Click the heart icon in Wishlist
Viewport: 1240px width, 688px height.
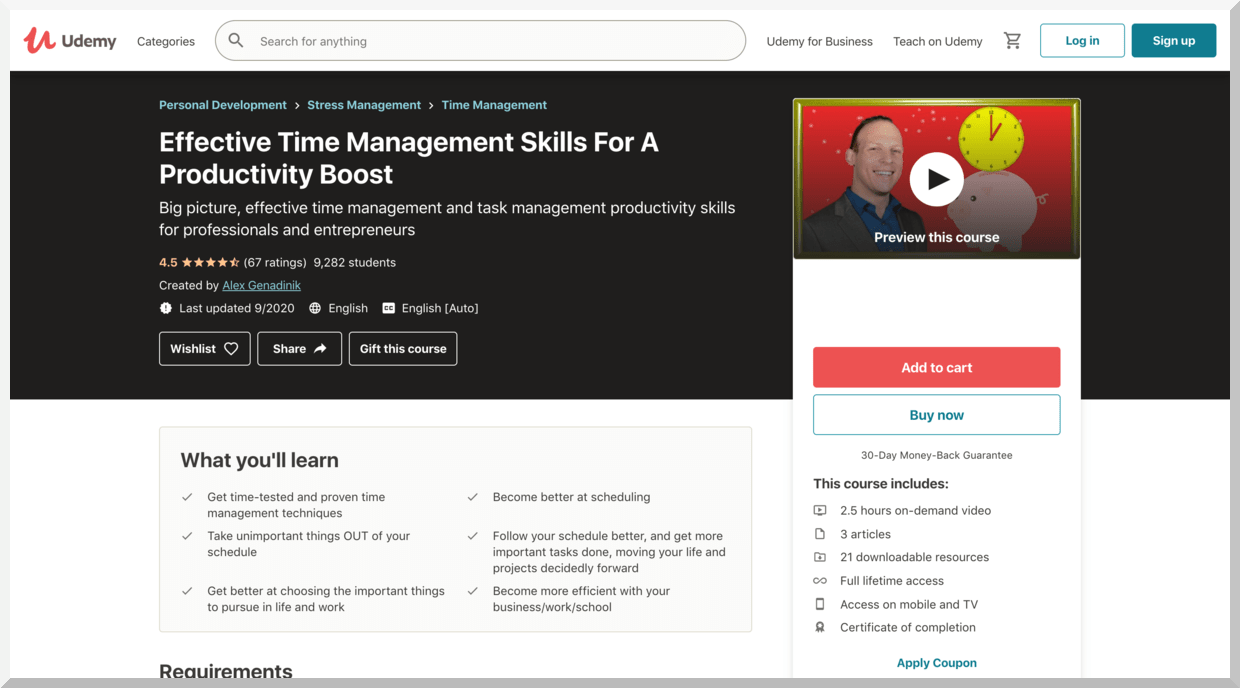231,349
